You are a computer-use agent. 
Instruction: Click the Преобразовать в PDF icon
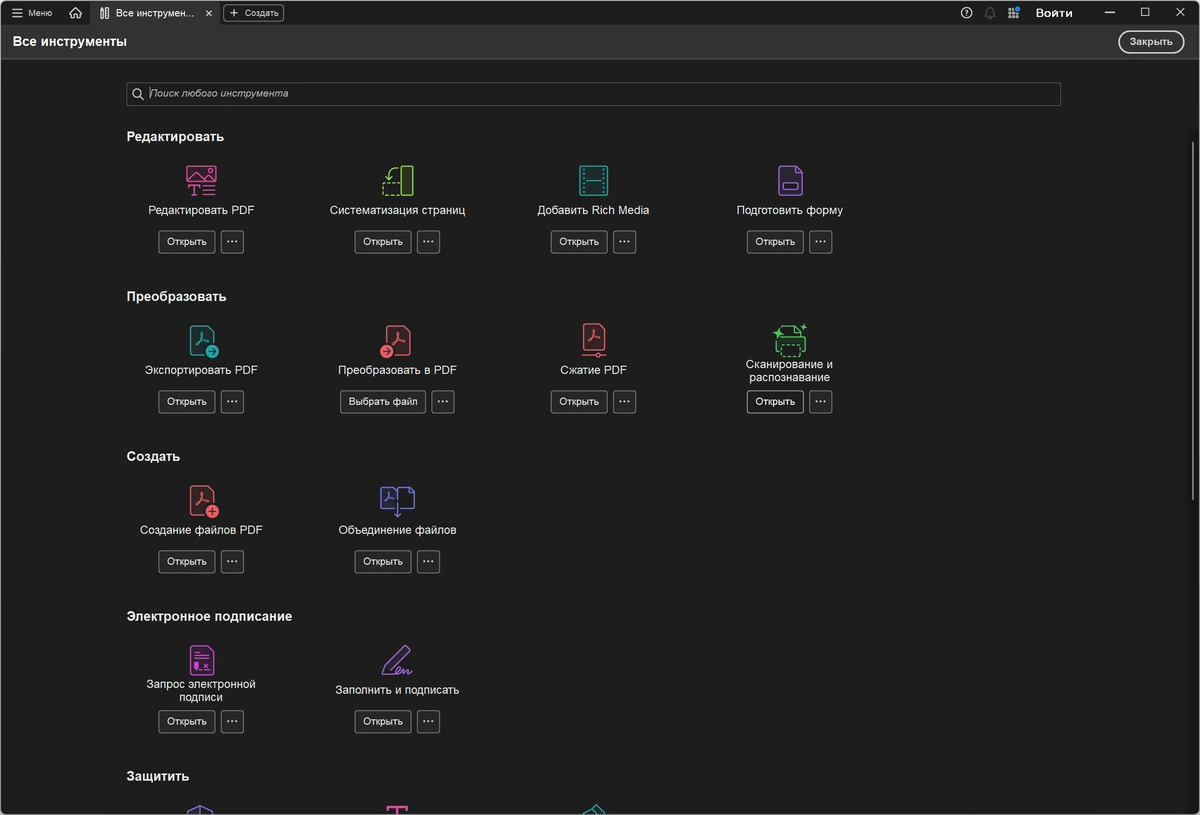(397, 340)
